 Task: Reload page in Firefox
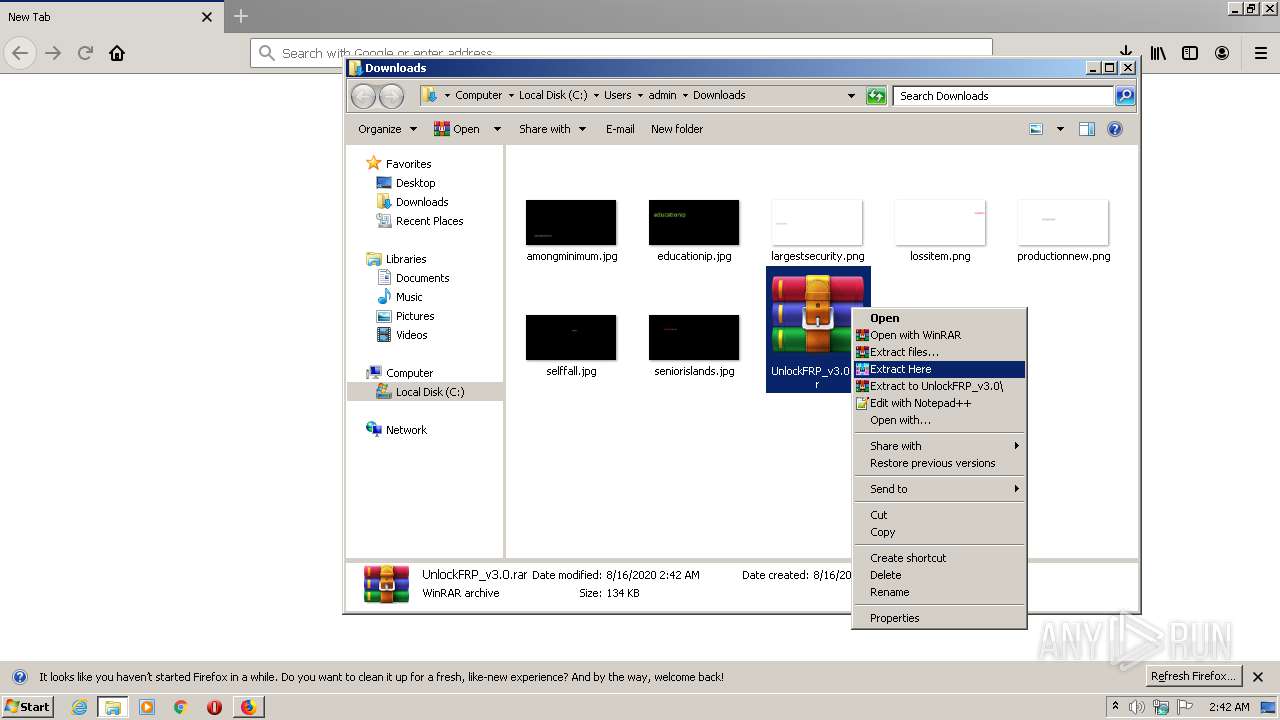(x=85, y=53)
